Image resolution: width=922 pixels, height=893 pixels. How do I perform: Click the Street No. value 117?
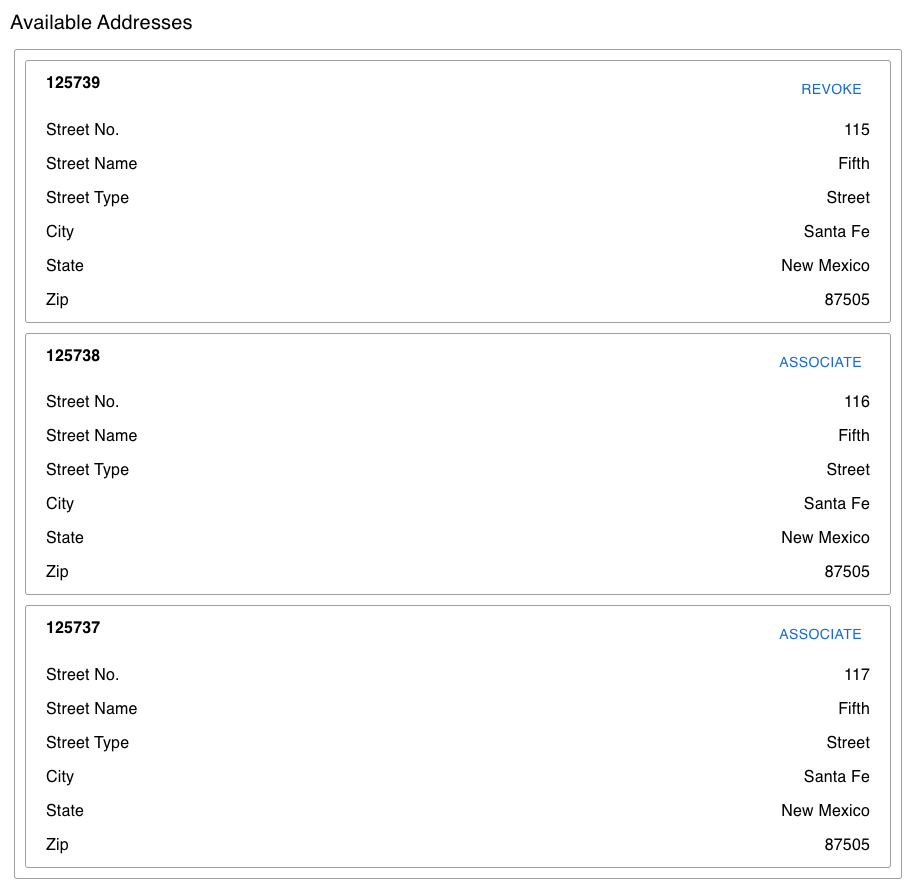(x=856, y=674)
